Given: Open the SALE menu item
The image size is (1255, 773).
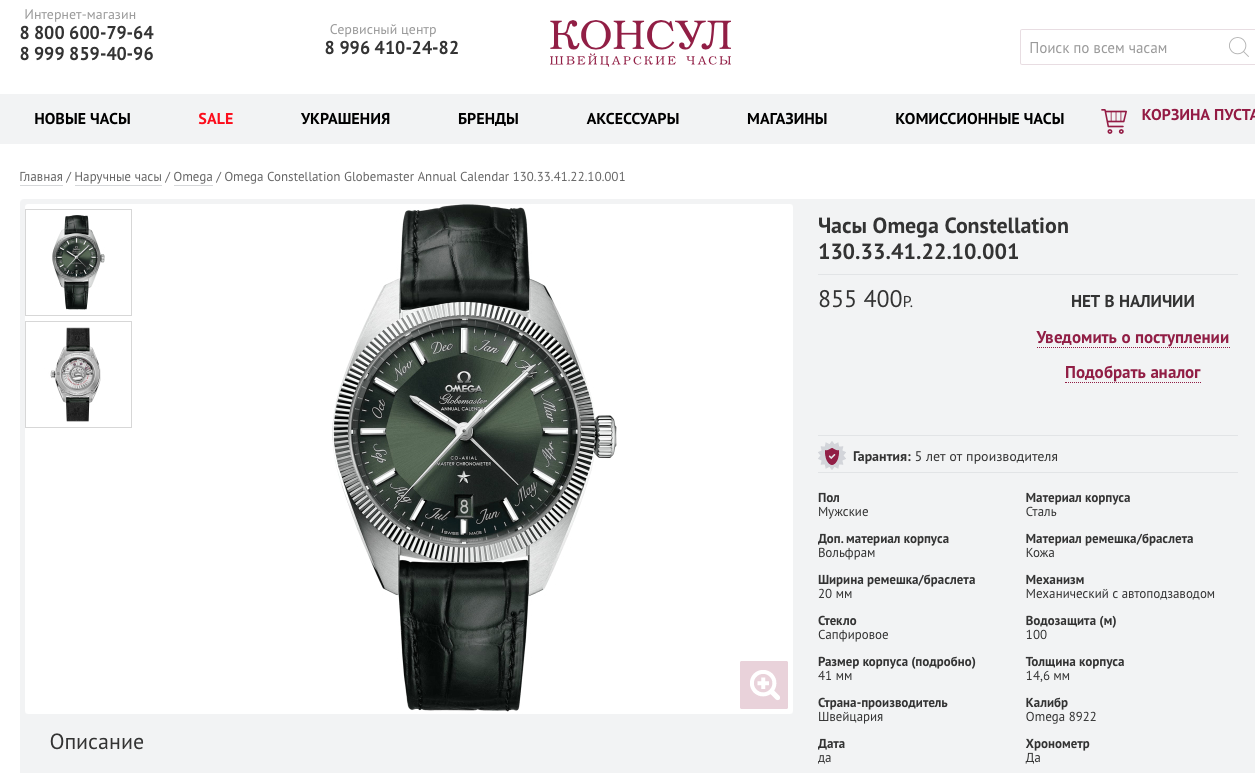Looking at the screenshot, I should [x=215, y=119].
